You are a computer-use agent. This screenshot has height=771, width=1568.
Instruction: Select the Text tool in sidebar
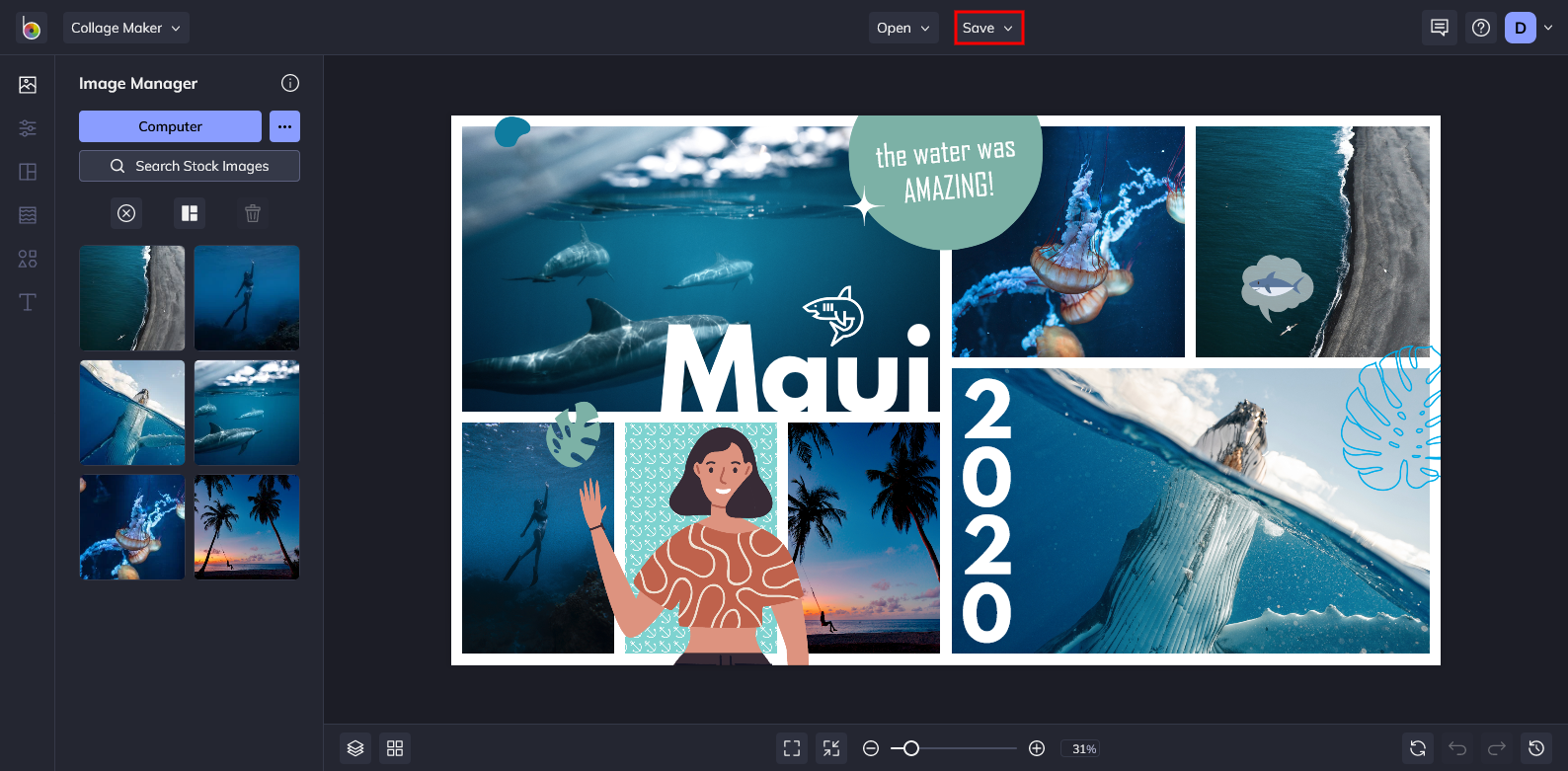tap(28, 302)
